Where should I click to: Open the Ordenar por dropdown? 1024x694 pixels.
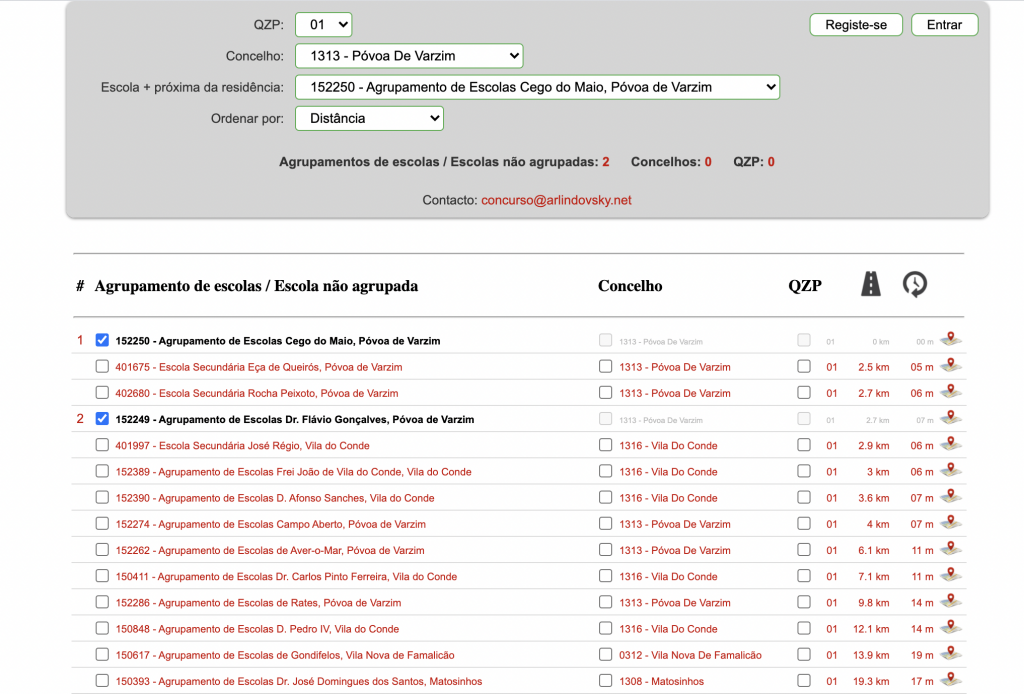[369, 118]
